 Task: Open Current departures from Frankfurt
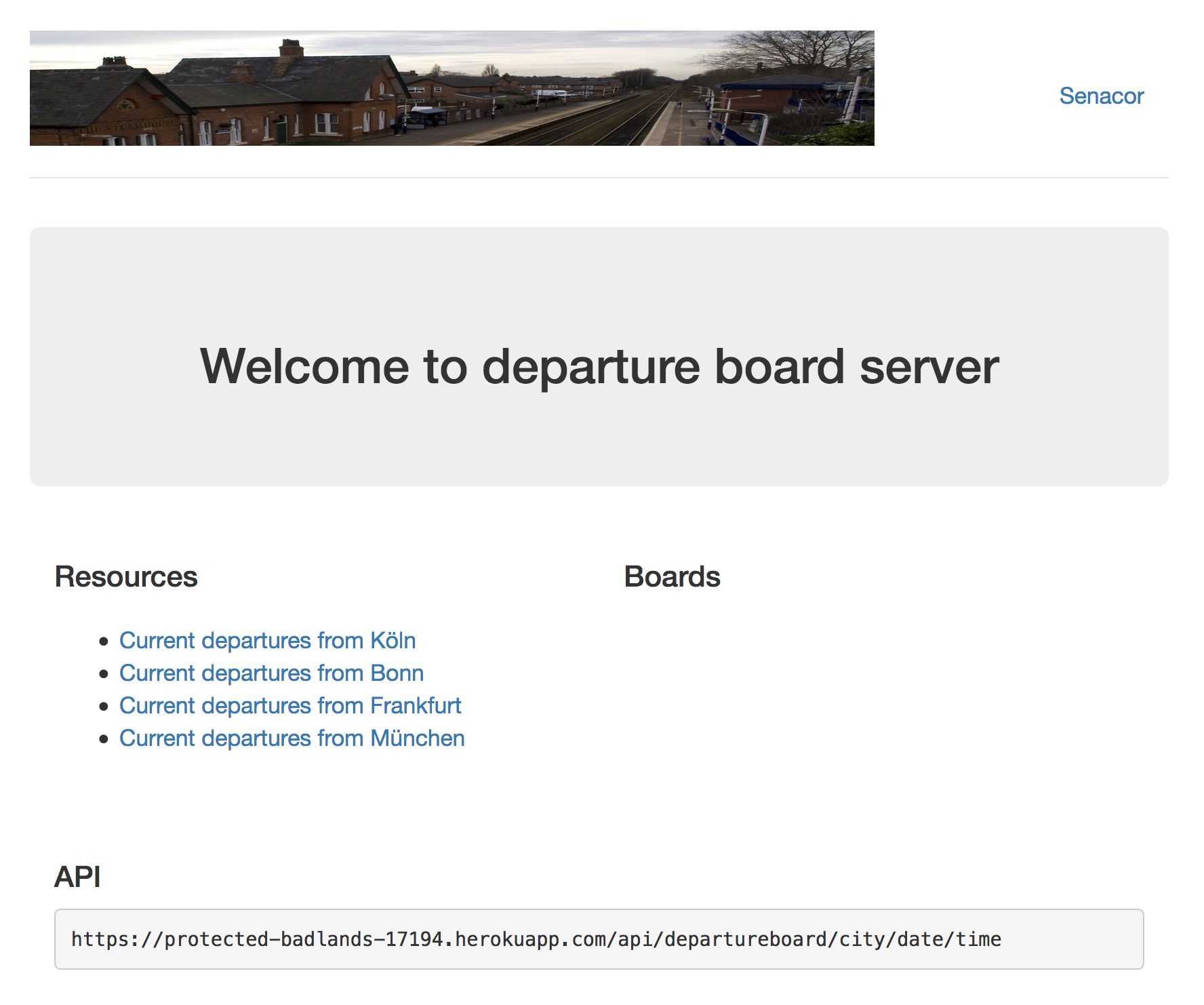pyautogui.click(x=290, y=705)
